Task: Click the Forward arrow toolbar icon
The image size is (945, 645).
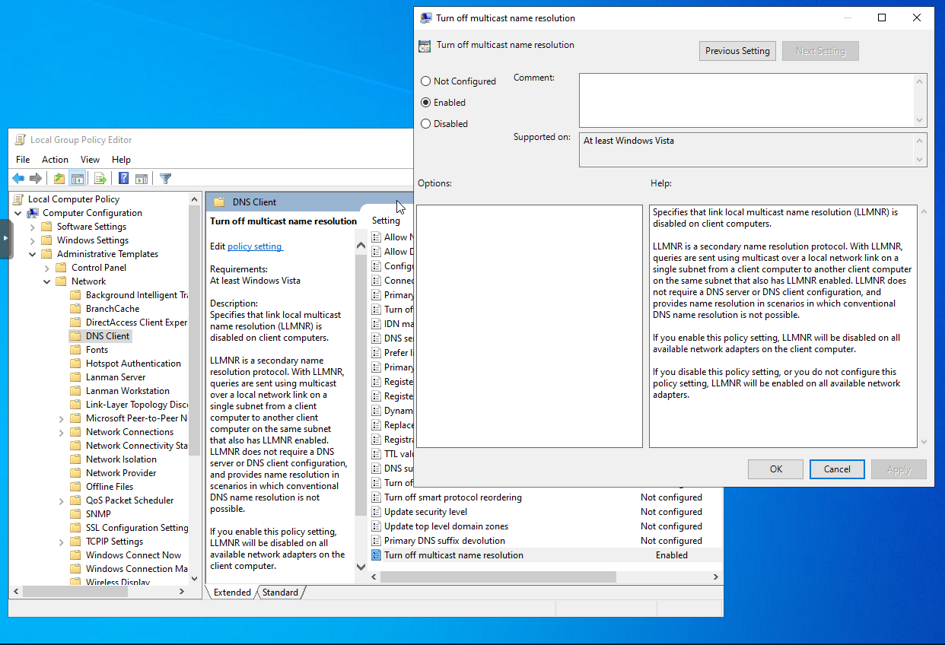Action: tap(36, 179)
